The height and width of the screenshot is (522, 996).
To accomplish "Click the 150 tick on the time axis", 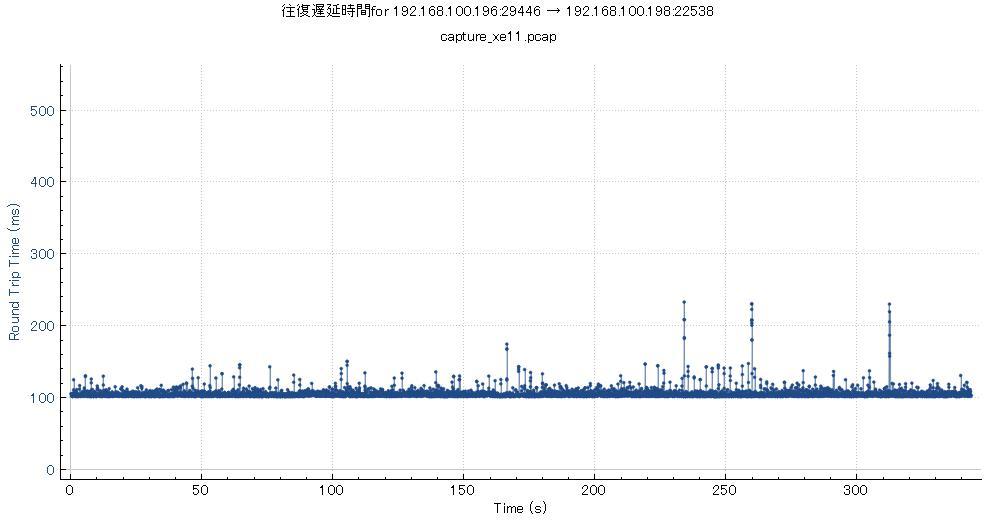I will 462,490.
